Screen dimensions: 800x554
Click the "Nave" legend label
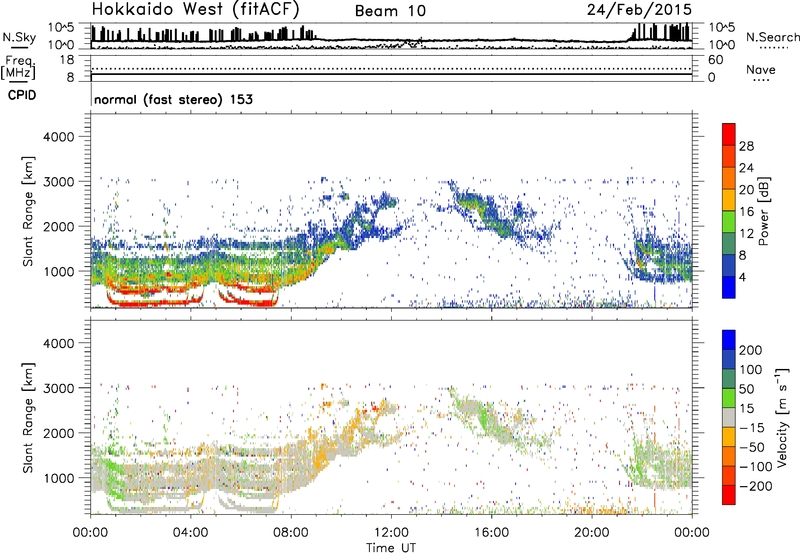click(x=761, y=70)
